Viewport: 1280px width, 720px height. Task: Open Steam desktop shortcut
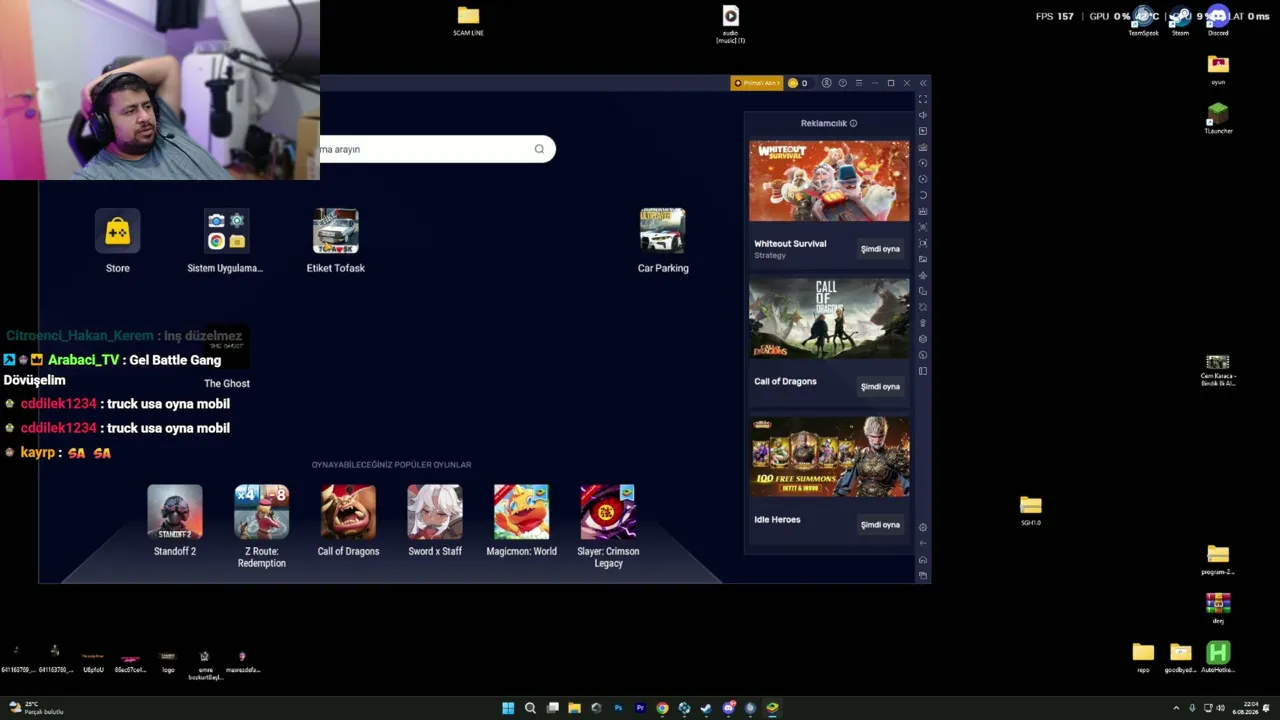(x=1180, y=22)
